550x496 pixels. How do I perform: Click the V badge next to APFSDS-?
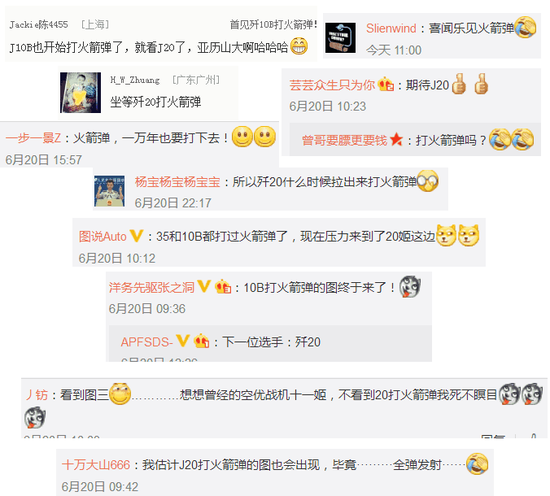[183, 341]
